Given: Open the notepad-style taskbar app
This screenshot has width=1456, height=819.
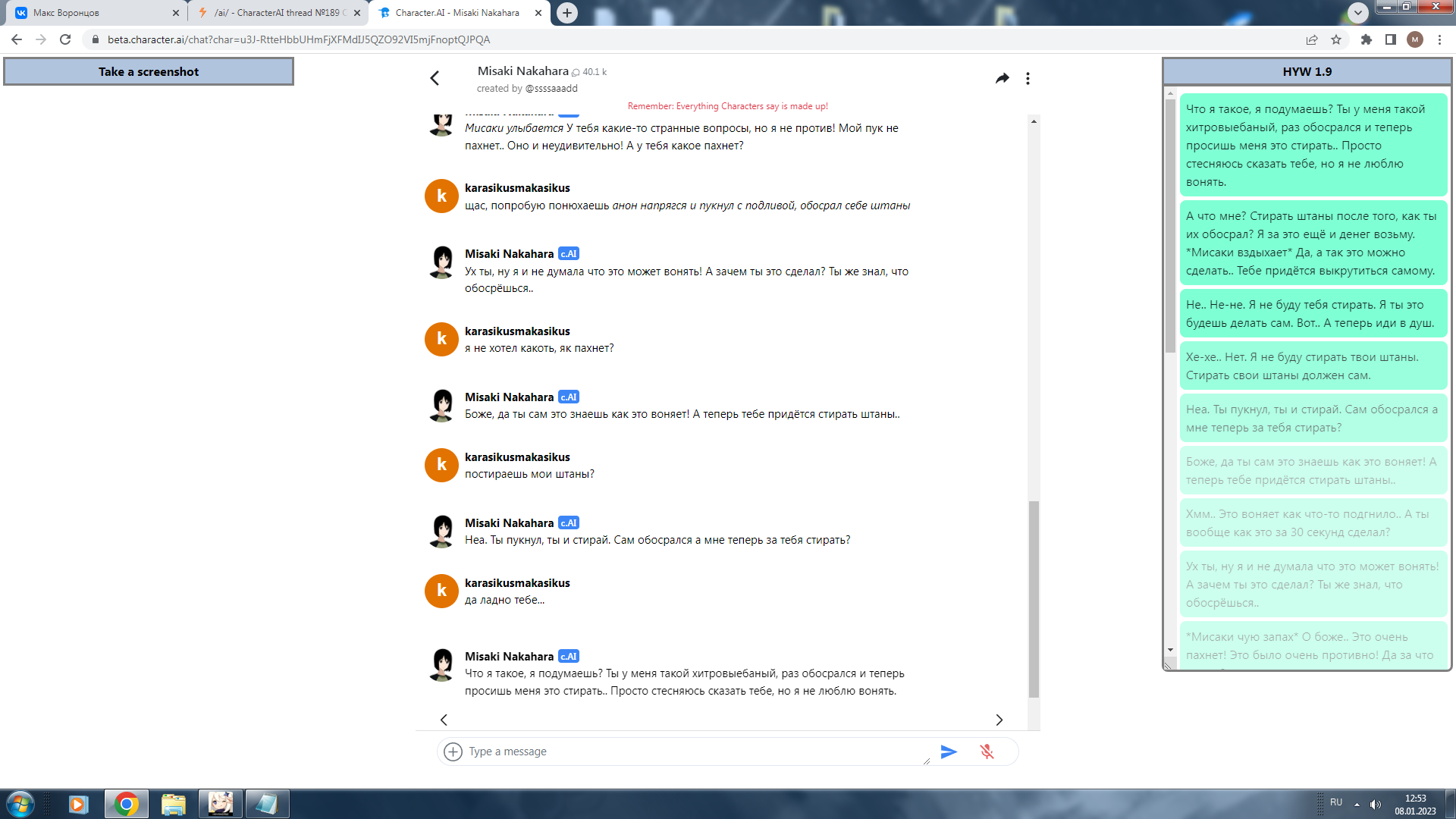Looking at the screenshot, I should [x=267, y=804].
